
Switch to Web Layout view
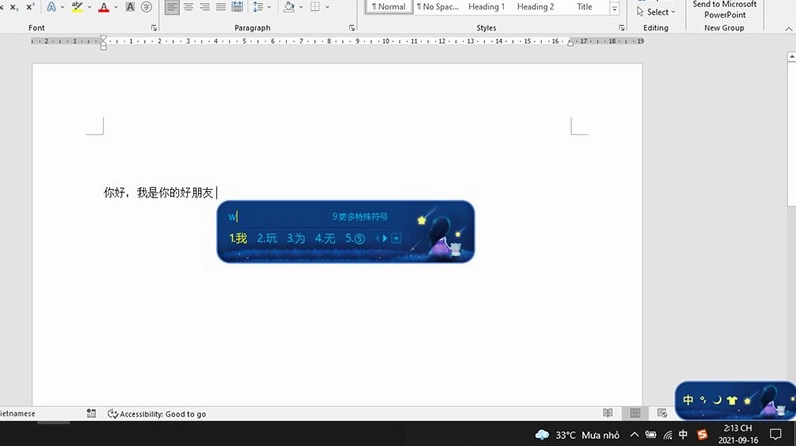tap(662, 413)
